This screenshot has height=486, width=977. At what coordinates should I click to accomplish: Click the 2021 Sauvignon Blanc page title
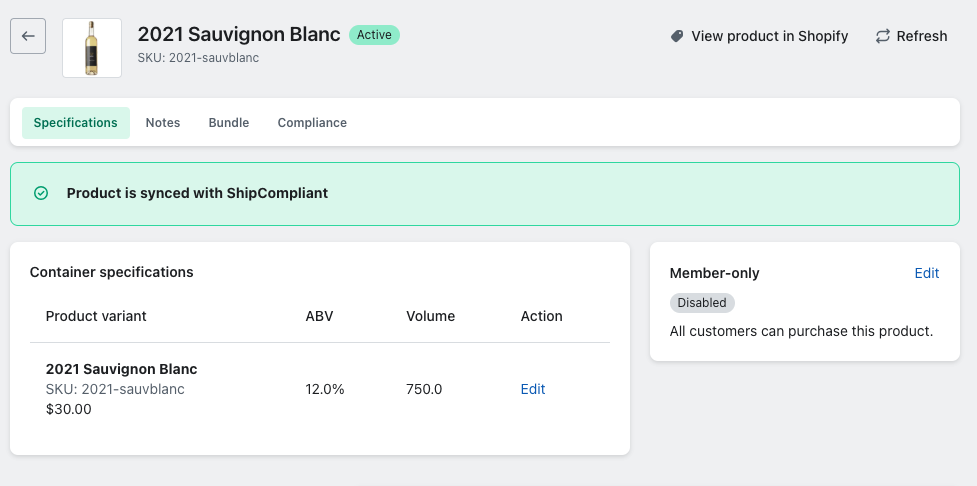point(238,35)
